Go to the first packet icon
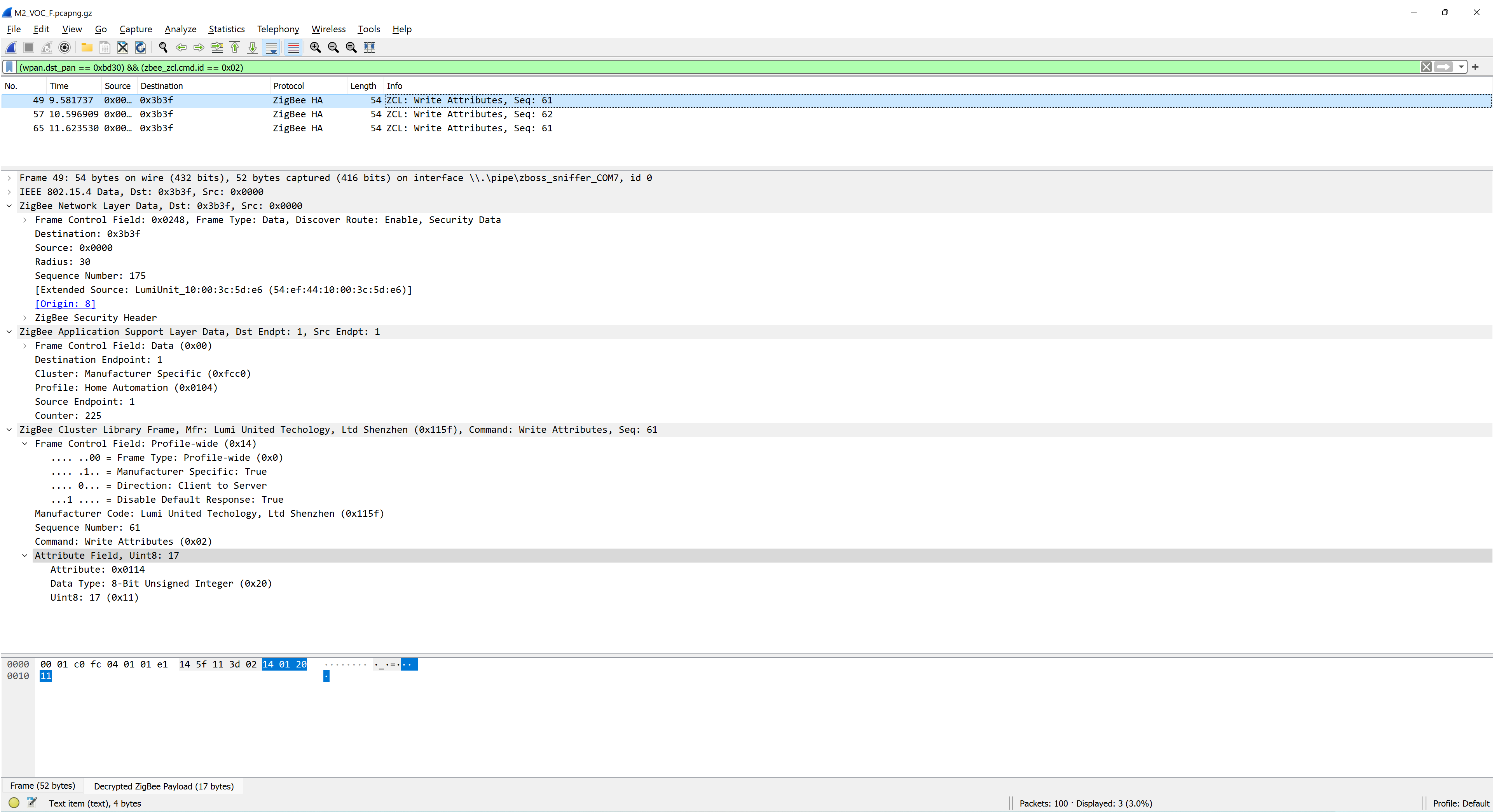 click(x=235, y=47)
